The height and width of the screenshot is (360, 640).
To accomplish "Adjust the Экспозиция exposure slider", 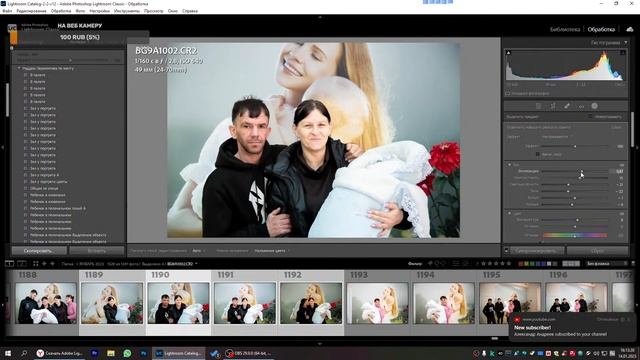I will click(x=575, y=171).
